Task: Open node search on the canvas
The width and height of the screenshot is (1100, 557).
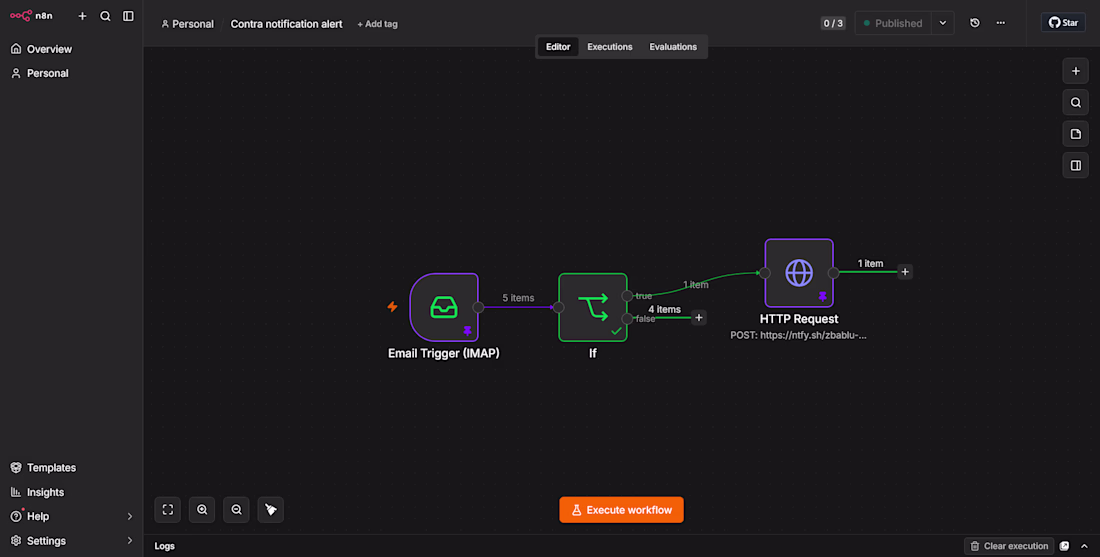Action: click(x=1075, y=102)
